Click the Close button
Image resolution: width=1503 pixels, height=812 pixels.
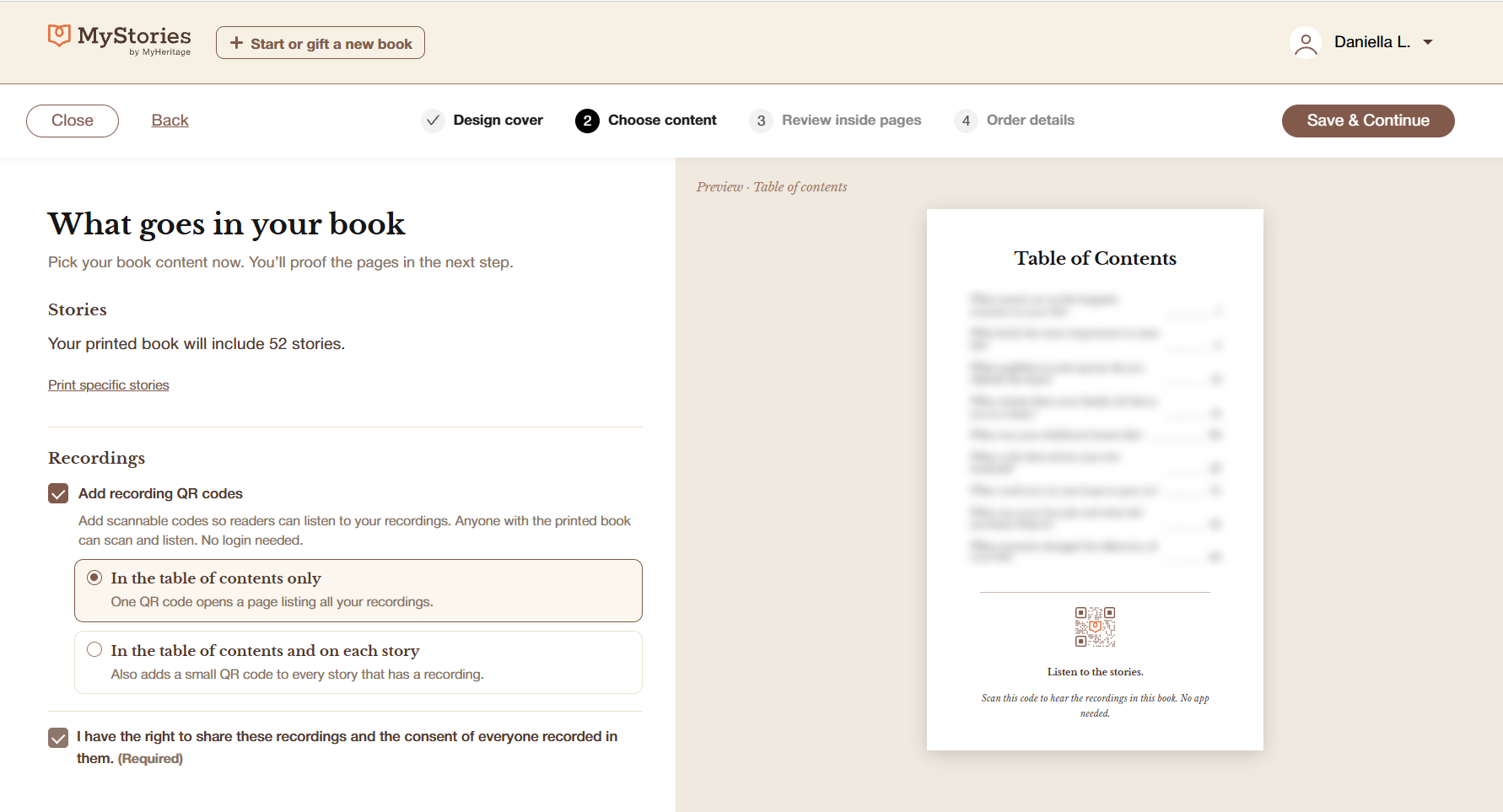tap(73, 121)
